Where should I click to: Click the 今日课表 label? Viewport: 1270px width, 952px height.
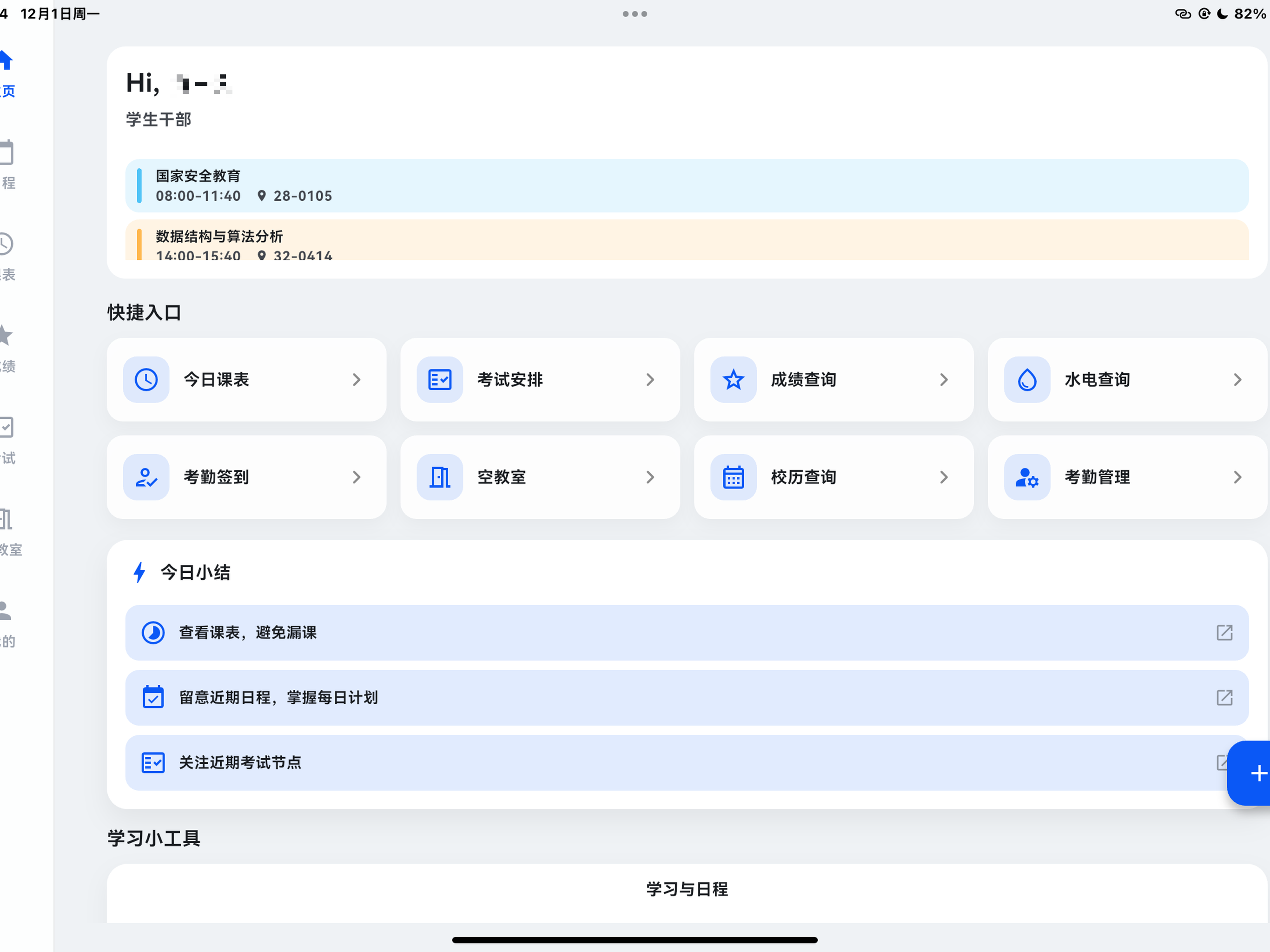coord(217,379)
